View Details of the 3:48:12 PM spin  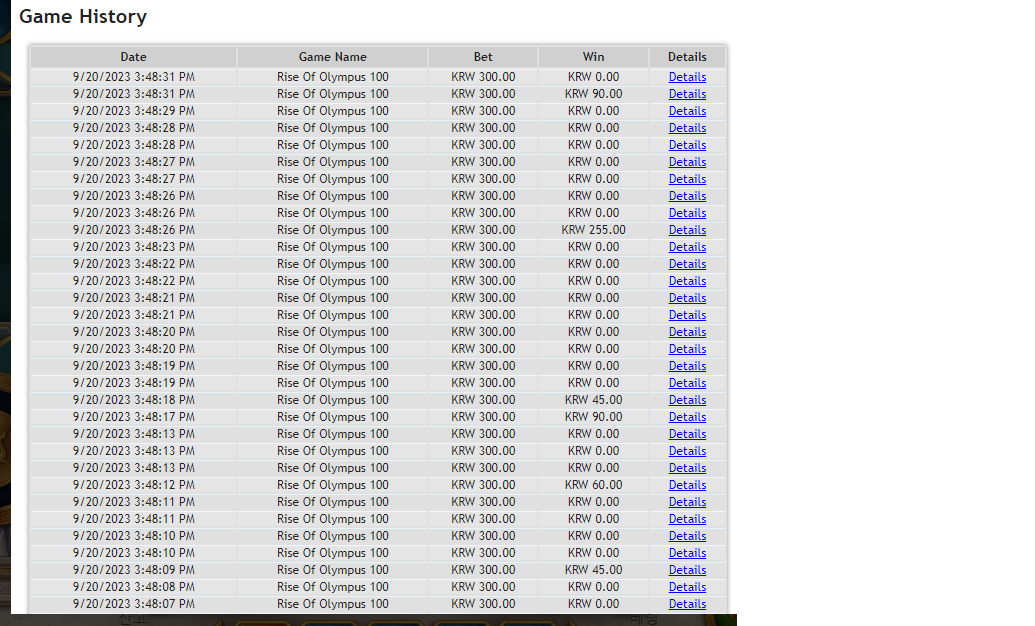coord(687,485)
